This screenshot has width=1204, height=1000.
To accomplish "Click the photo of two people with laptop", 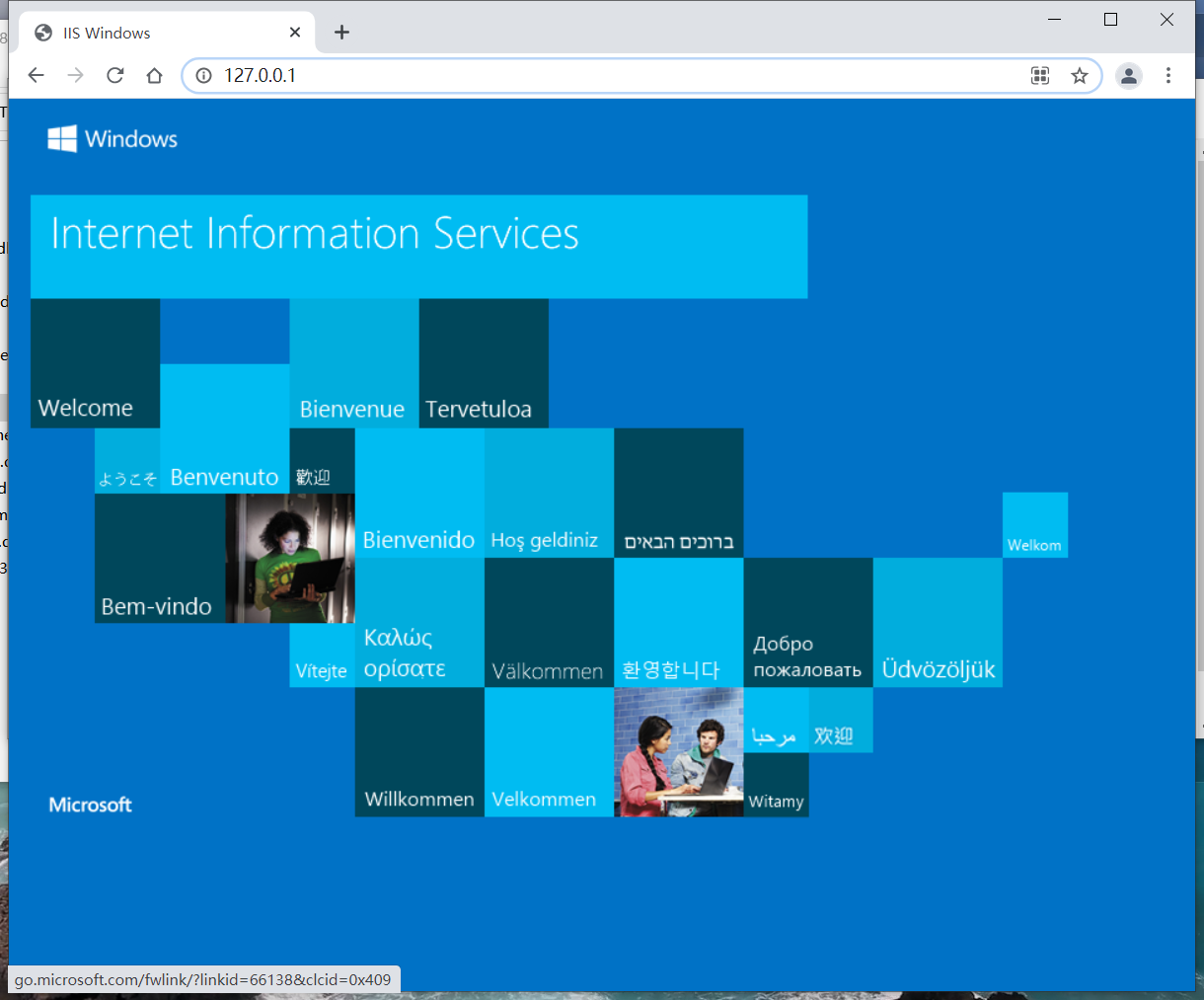I will [679, 752].
